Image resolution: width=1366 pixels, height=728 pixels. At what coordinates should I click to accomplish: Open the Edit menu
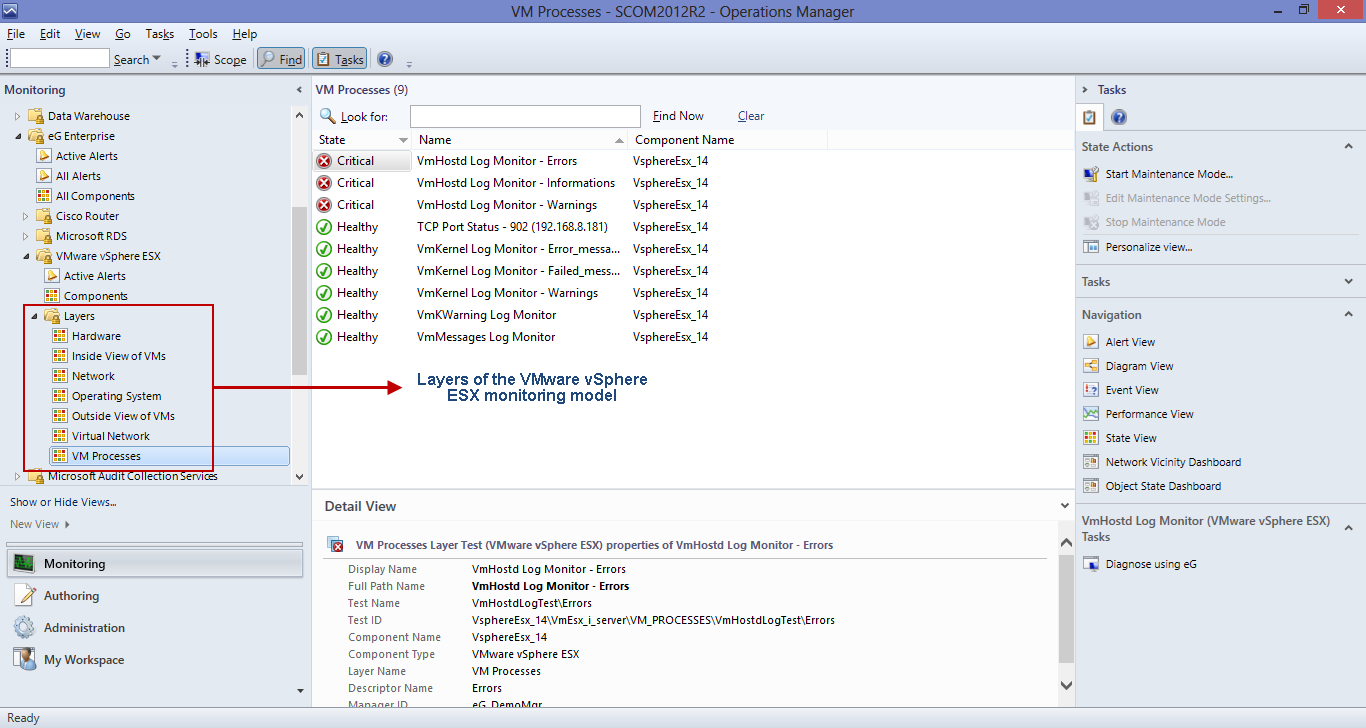[x=50, y=34]
